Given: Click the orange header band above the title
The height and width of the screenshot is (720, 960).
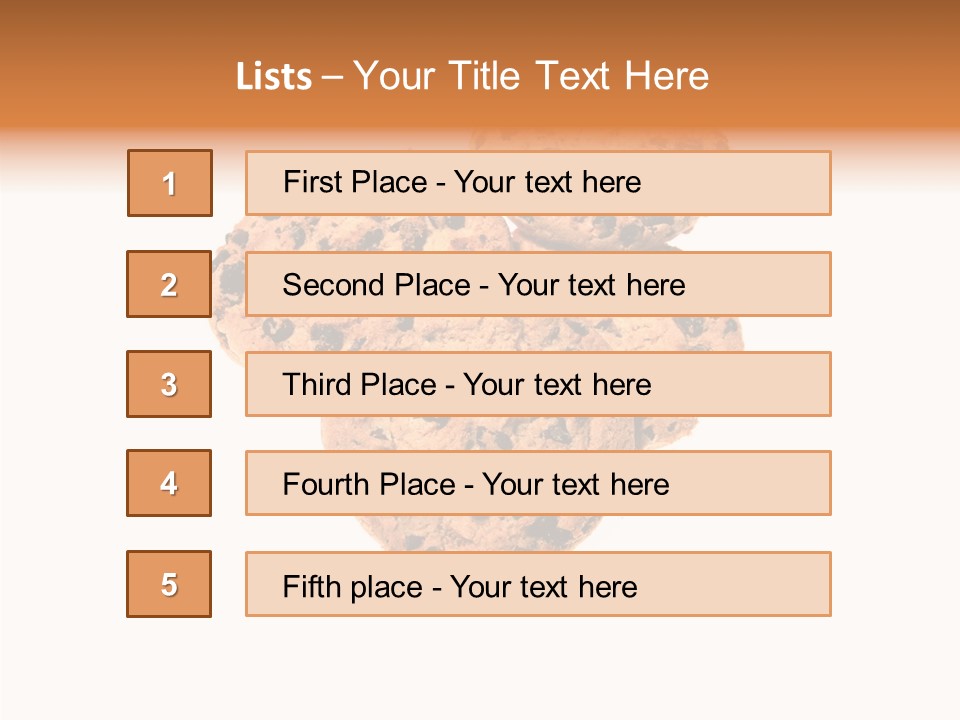Looking at the screenshot, I should [480, 25].
